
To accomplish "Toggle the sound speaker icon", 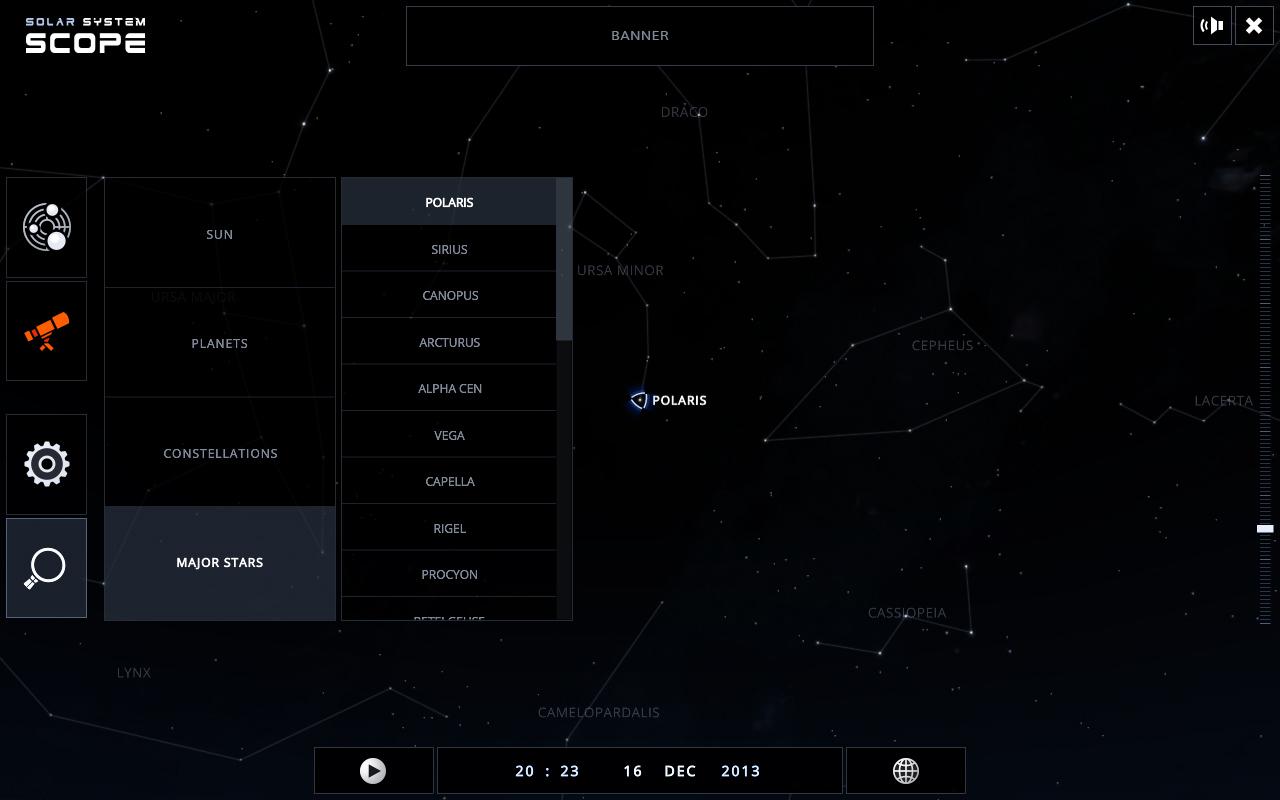I will 1213,26.
